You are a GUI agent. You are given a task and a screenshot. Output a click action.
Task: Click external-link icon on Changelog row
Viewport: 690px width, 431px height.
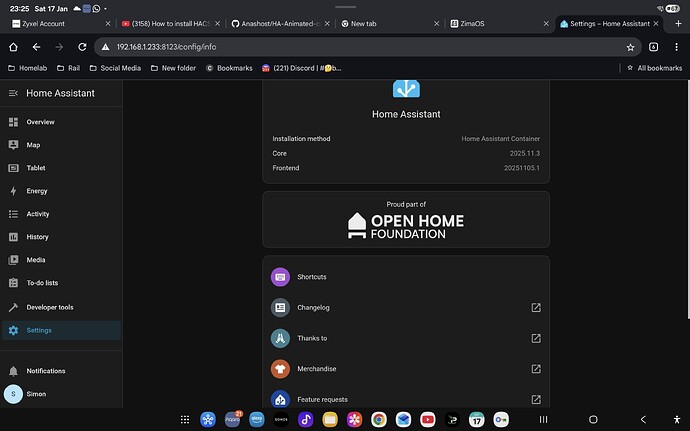536,307
